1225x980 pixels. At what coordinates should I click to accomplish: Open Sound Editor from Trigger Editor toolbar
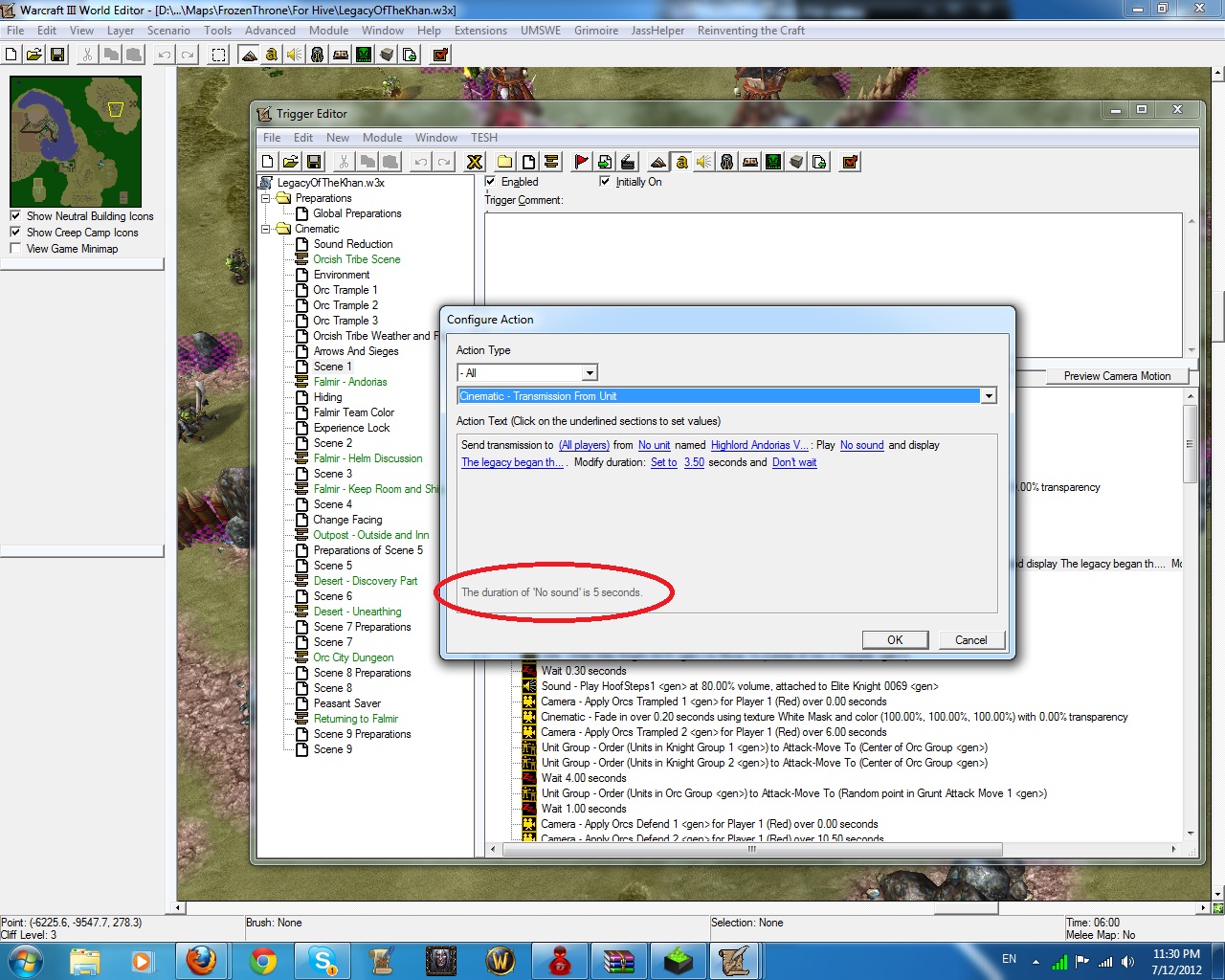pyautogui.click(x=703, y=162)
